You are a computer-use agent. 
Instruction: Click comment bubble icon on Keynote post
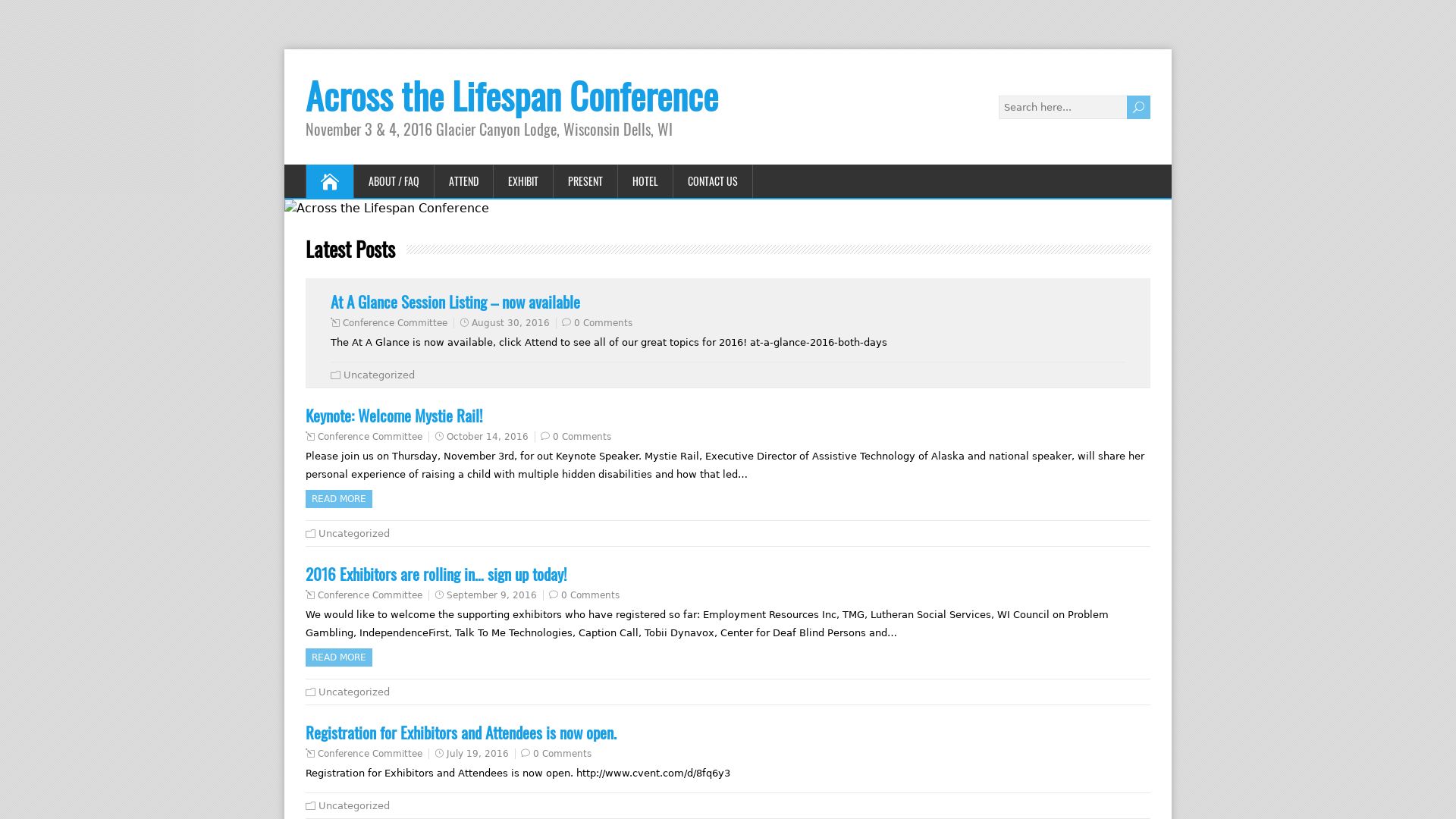(545, 437)
